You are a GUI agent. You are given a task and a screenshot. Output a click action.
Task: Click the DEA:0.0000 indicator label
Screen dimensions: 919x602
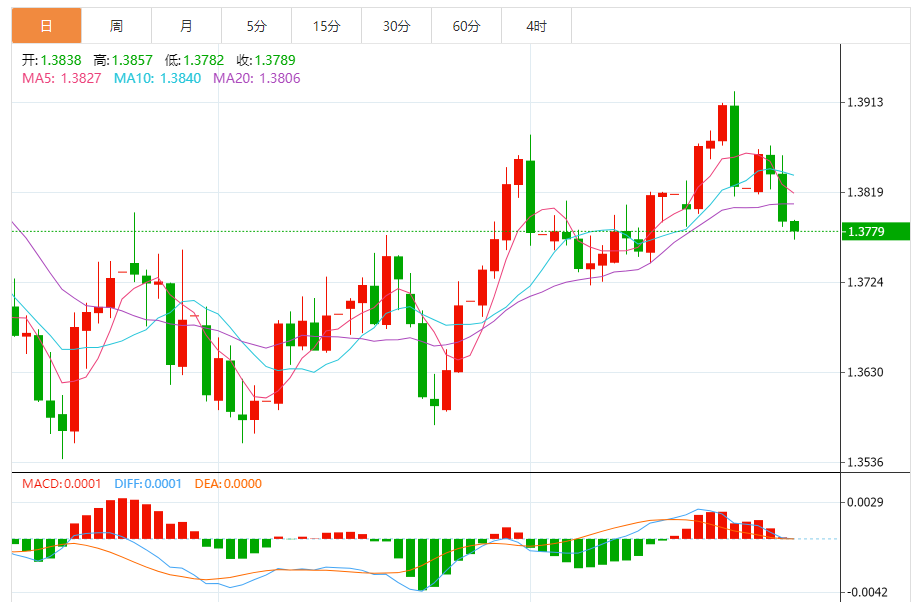(x=228, y=484)
